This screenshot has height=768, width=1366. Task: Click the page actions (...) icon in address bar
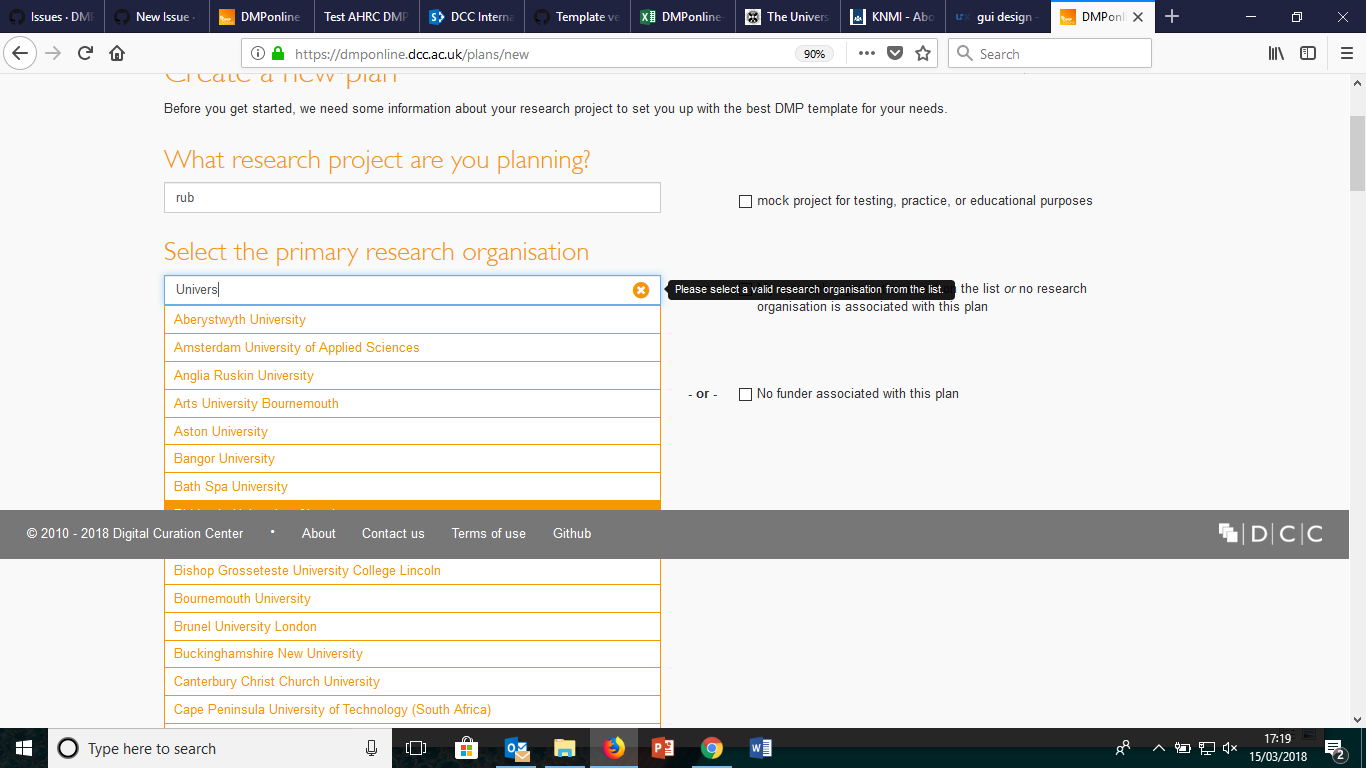click(866, 53)
